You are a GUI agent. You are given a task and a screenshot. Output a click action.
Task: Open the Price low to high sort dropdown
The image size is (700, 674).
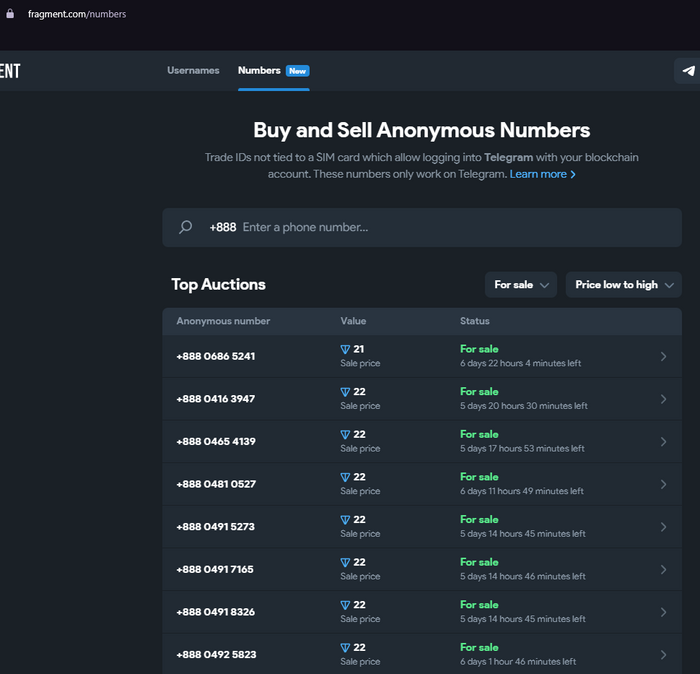pyautogui.click(x=624, y=285)
